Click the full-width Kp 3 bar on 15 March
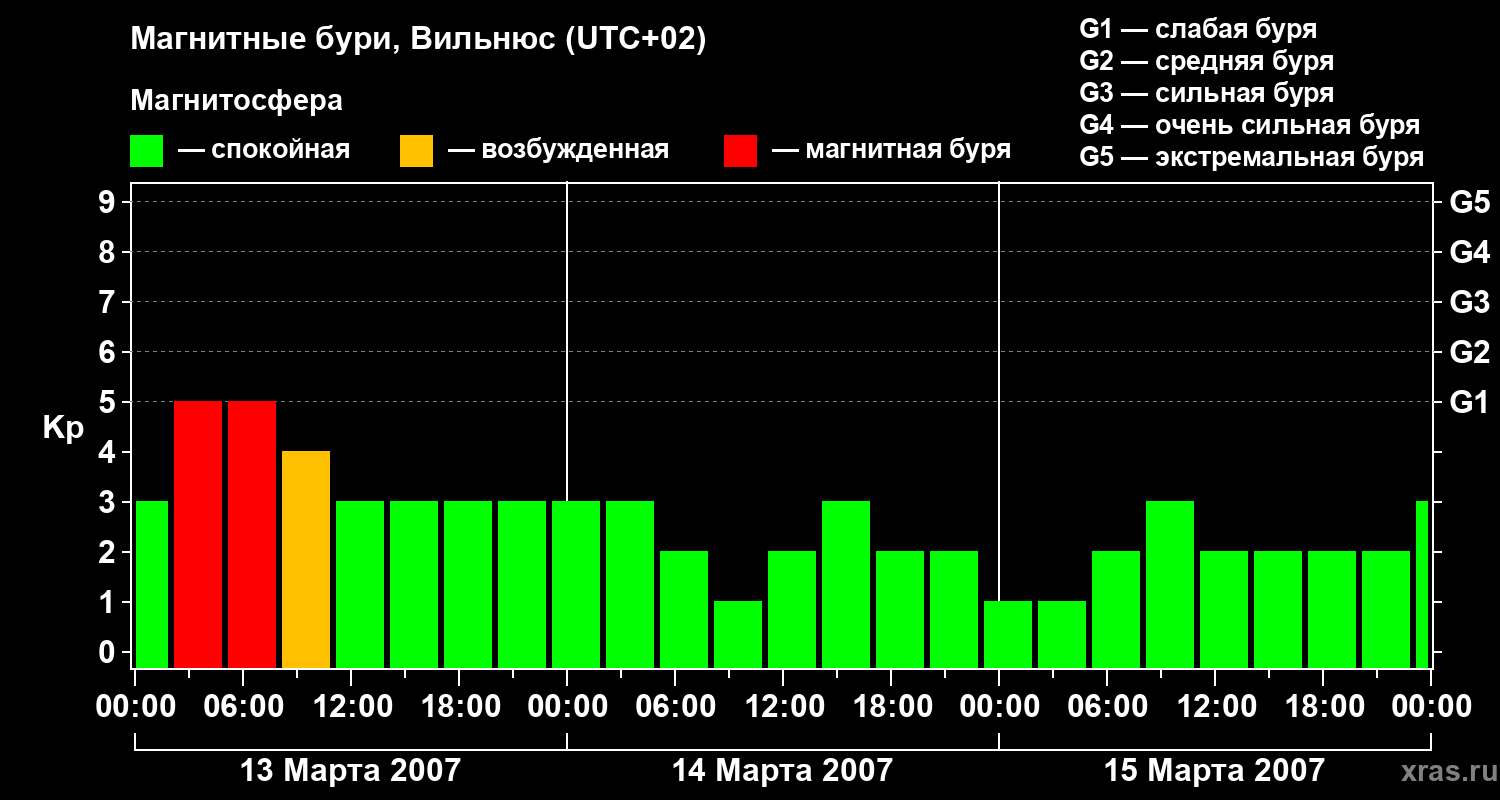 pyautogui.click(x=1170, y=584)
